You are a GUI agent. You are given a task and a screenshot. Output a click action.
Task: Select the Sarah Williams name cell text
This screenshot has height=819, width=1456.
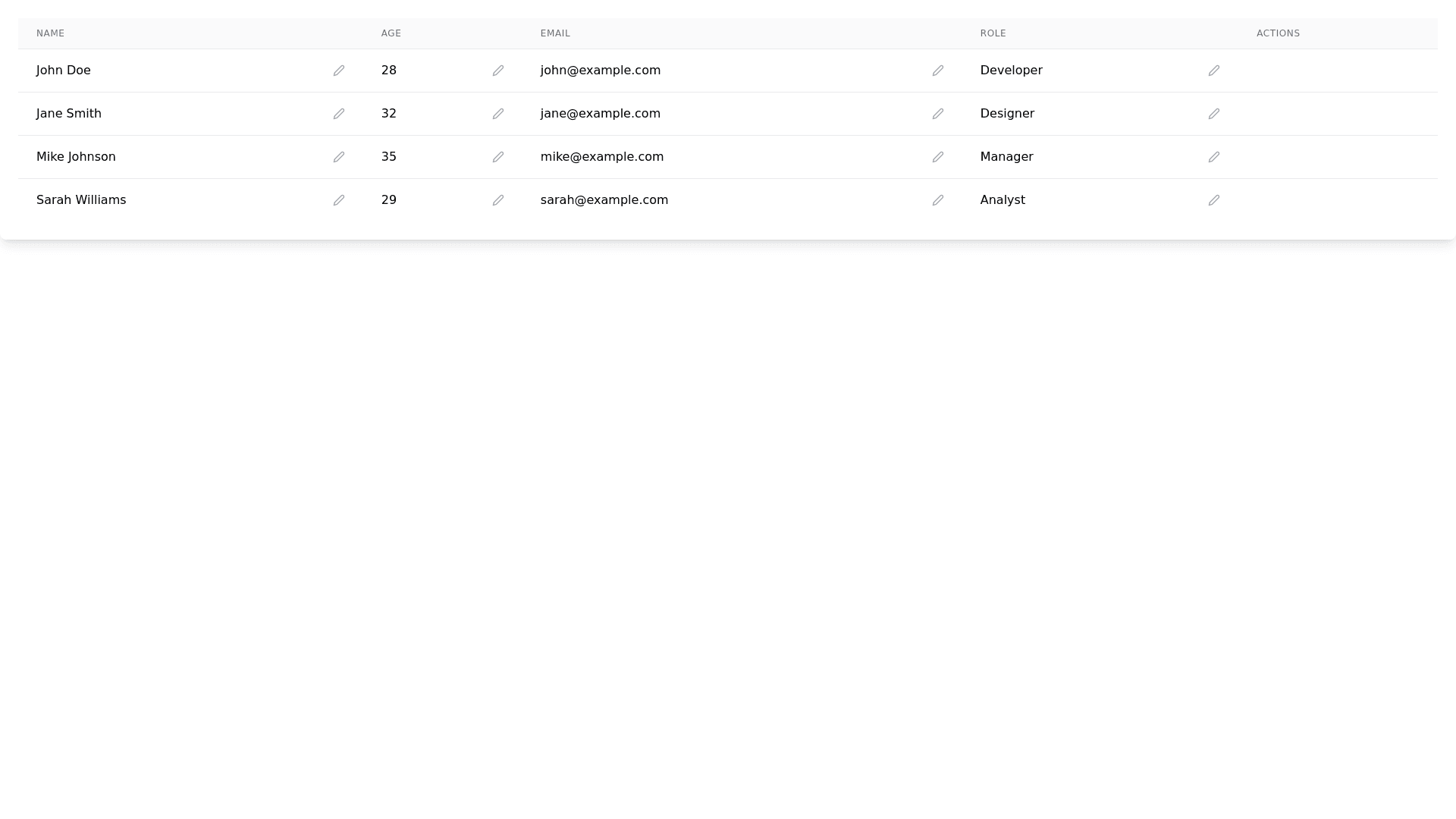tap(81, 200)
